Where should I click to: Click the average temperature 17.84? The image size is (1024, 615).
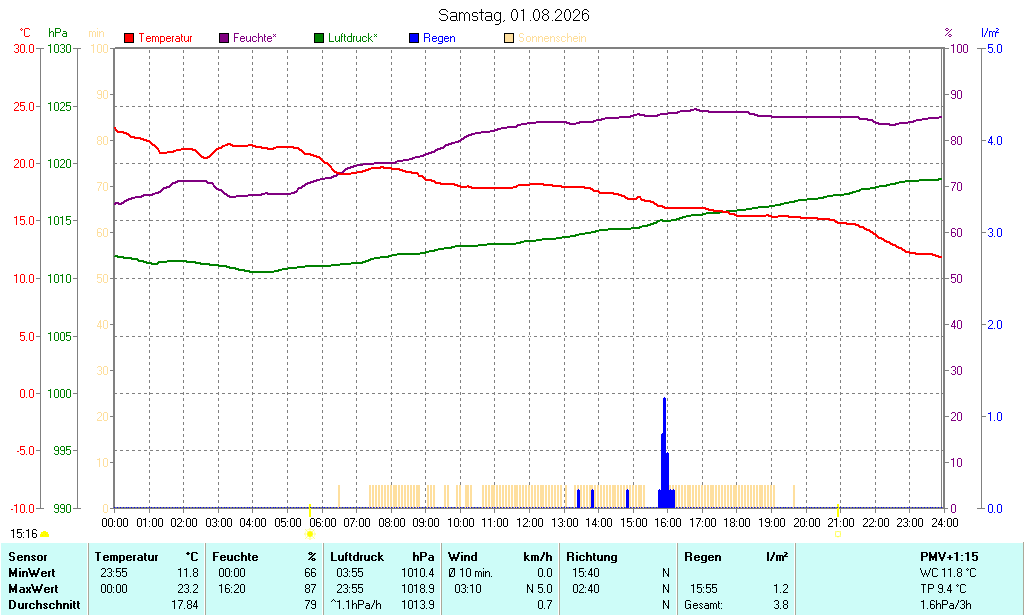click(185, 605)
